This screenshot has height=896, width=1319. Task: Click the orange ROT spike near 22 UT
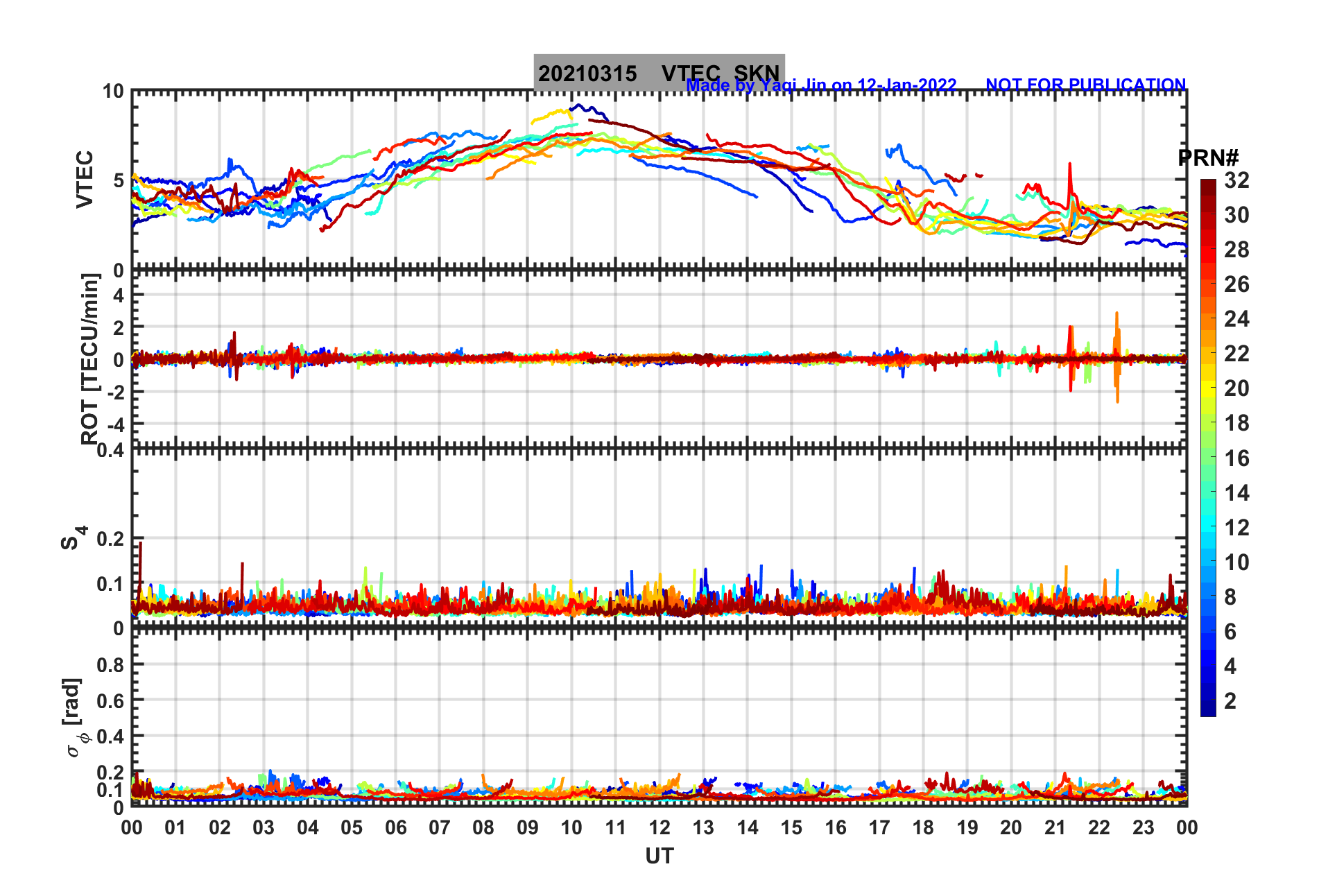coord(1117,357)
